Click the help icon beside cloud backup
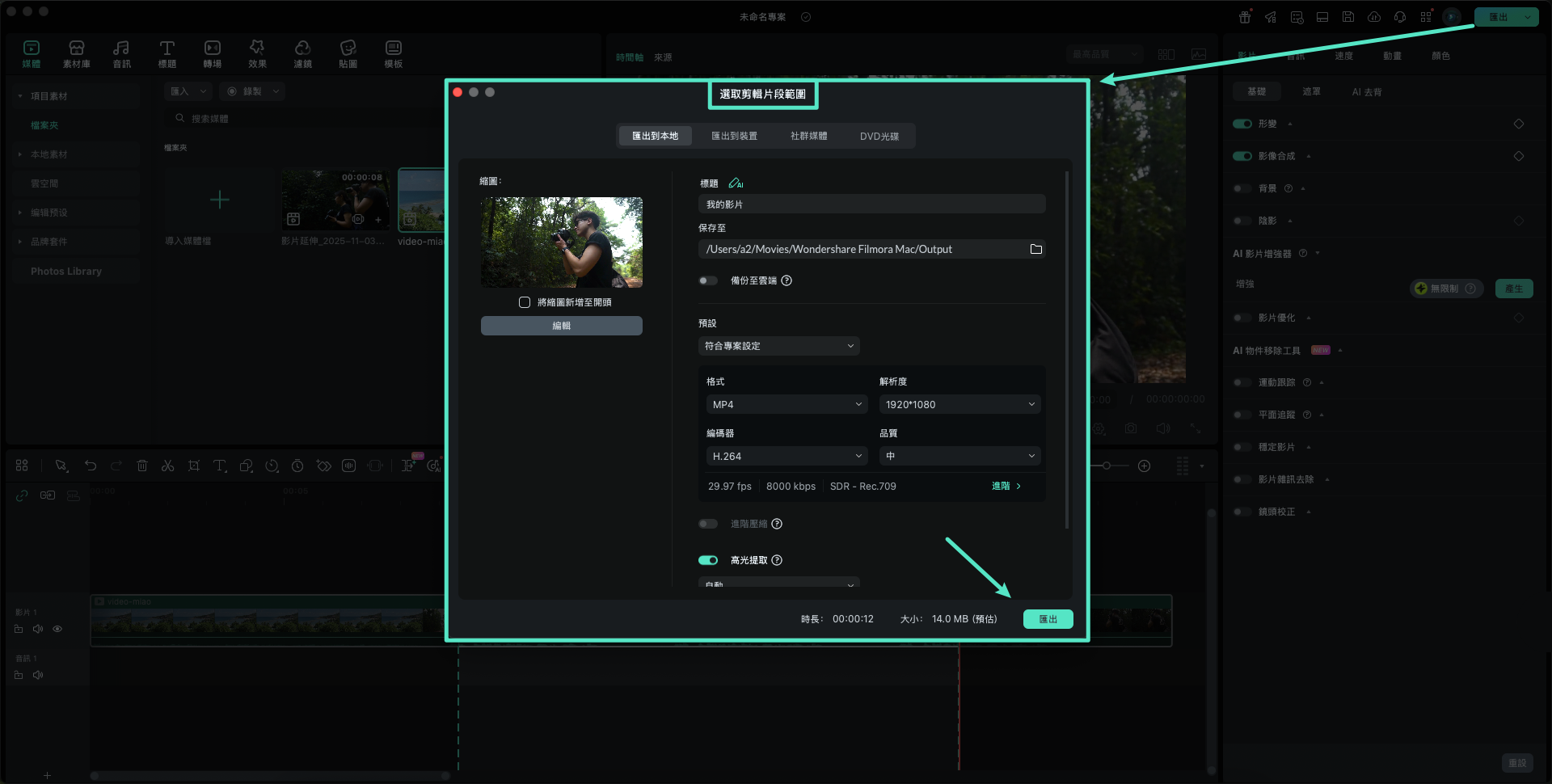The width and height of the screenshot is (1552, 784). click(x=787, y=280)
